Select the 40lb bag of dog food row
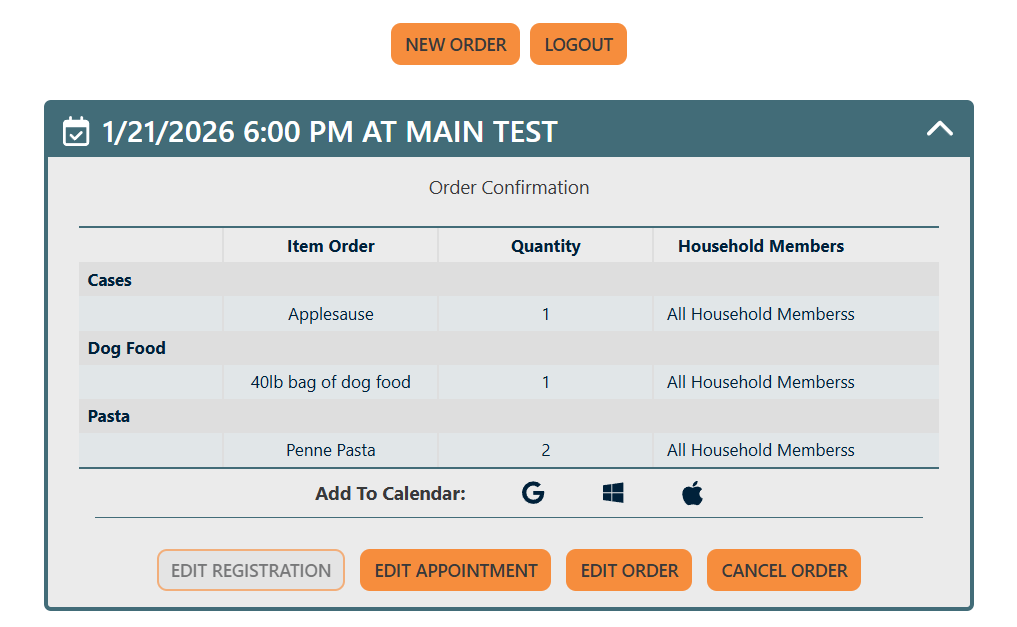1017x627 pixels. 331,382
